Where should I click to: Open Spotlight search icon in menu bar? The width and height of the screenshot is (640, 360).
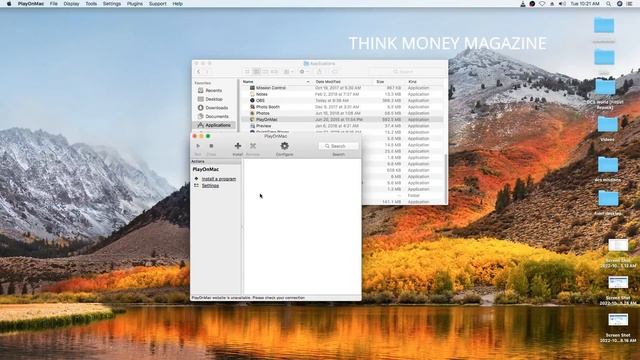click(x=609, y=4)
